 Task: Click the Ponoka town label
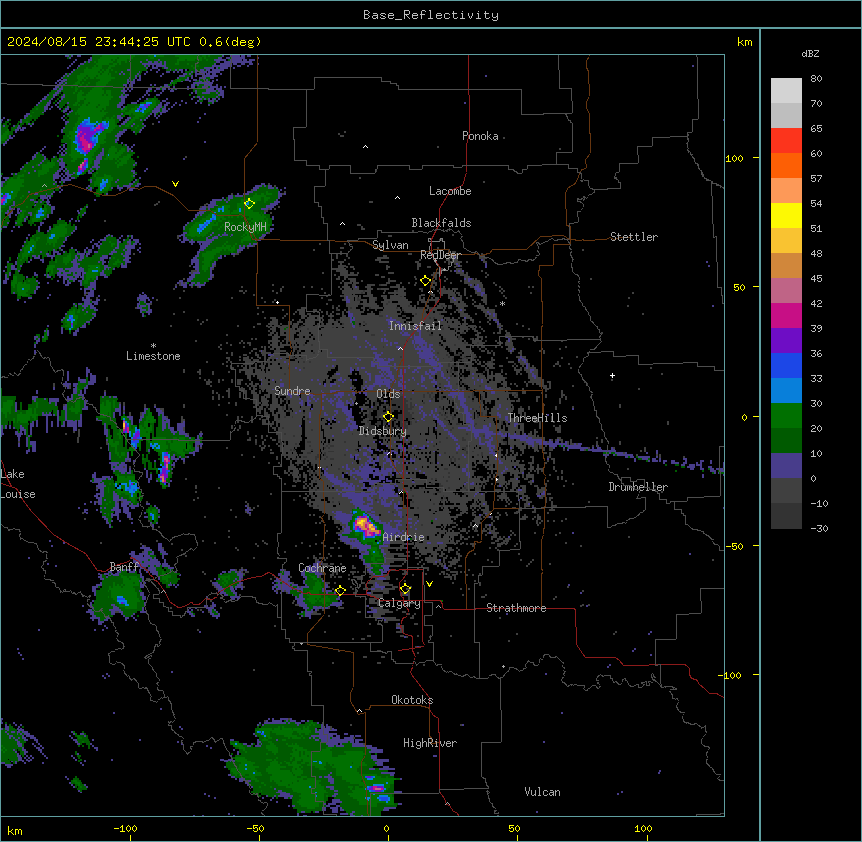(480, 136)
